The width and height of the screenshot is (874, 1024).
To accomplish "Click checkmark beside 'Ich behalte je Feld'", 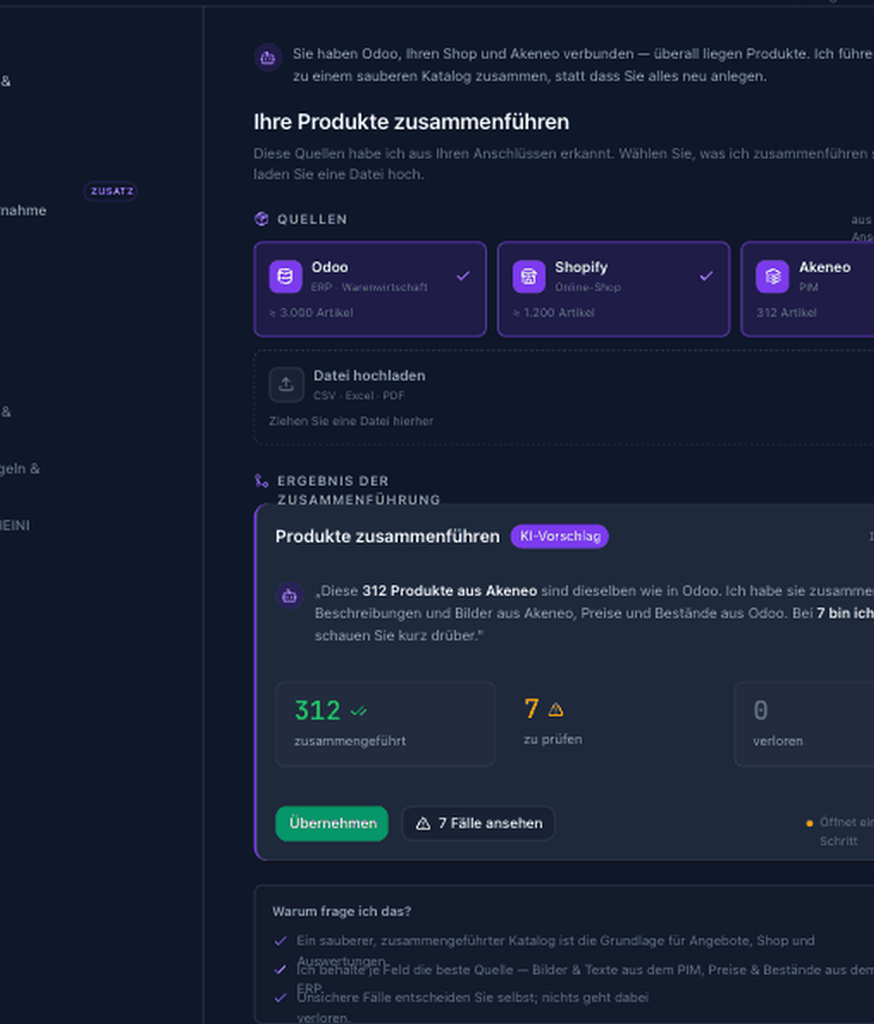I will tap(280, 970).
